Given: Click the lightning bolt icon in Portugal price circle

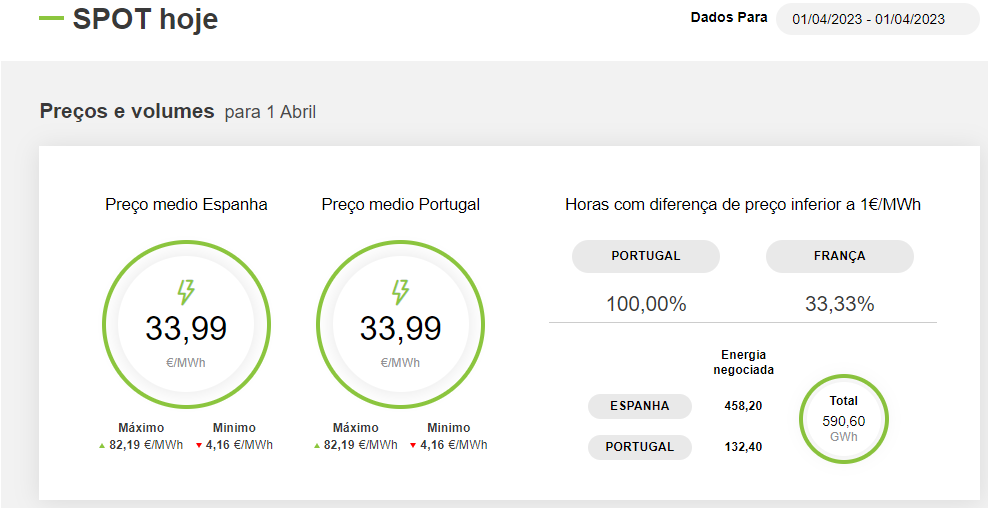Looking at the screenshot, I should pyautogui.click(x=400, y=292).
